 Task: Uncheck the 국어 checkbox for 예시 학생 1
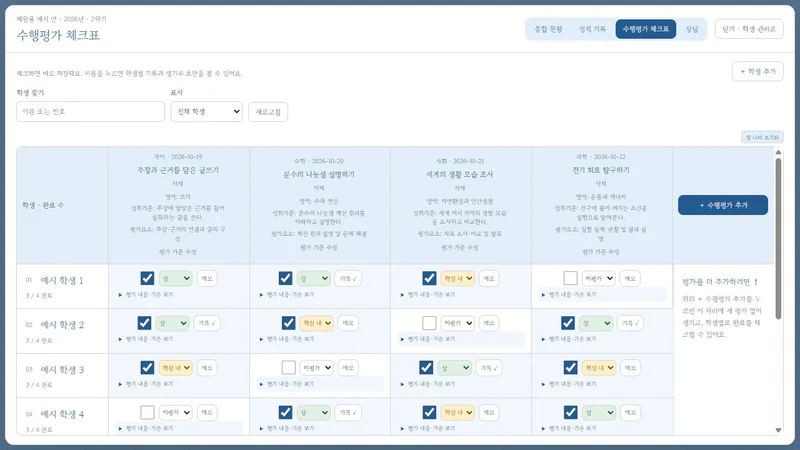point(147,278)
